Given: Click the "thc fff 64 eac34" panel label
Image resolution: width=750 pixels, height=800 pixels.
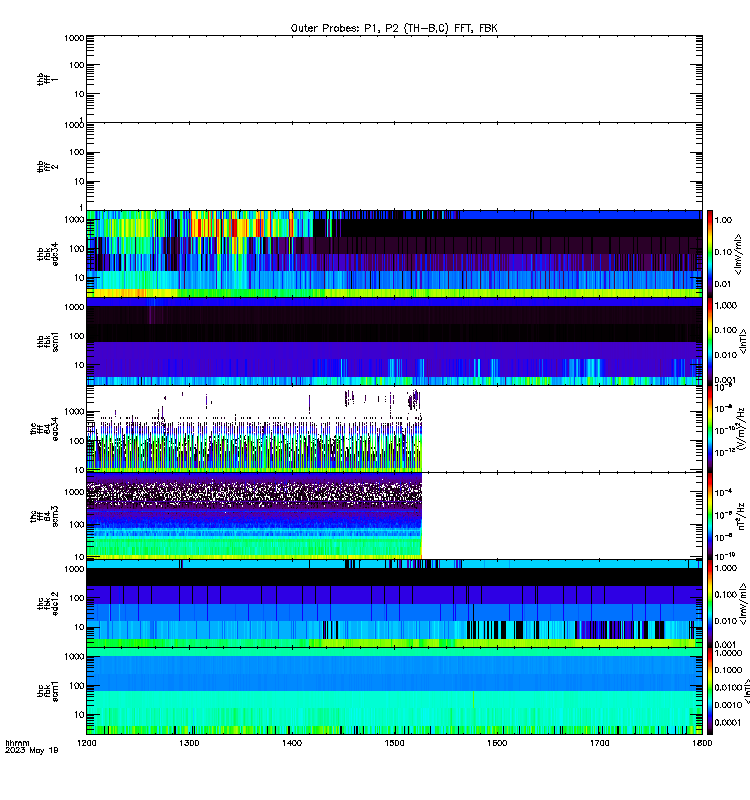Looking at the screenshot, I should pos(44,429).
